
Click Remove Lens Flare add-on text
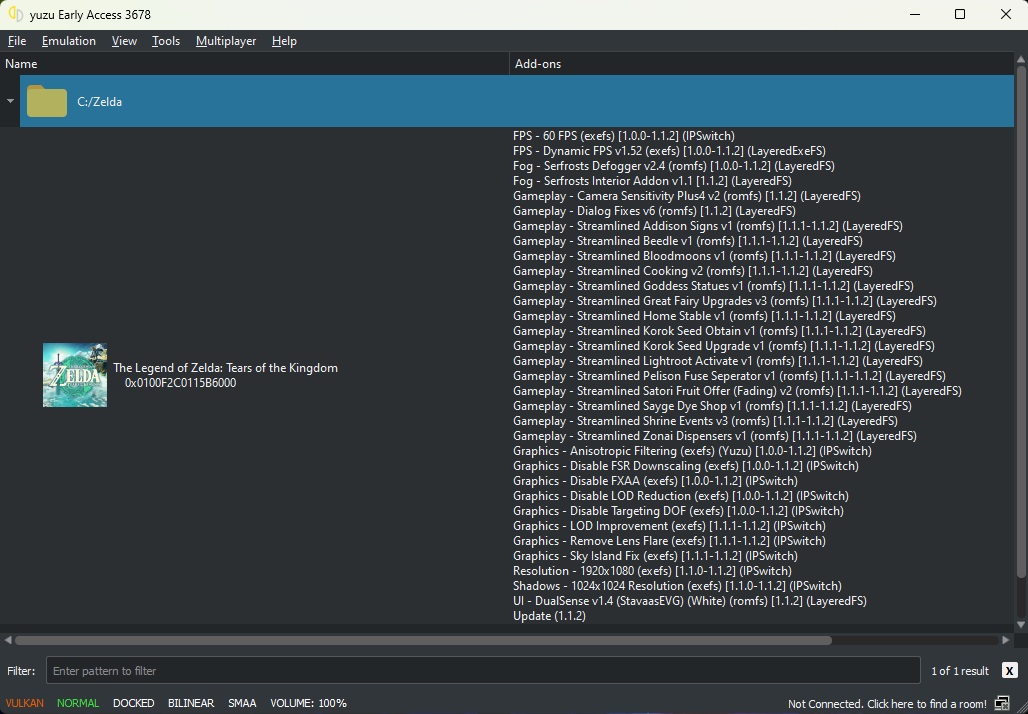pos(669,541)
